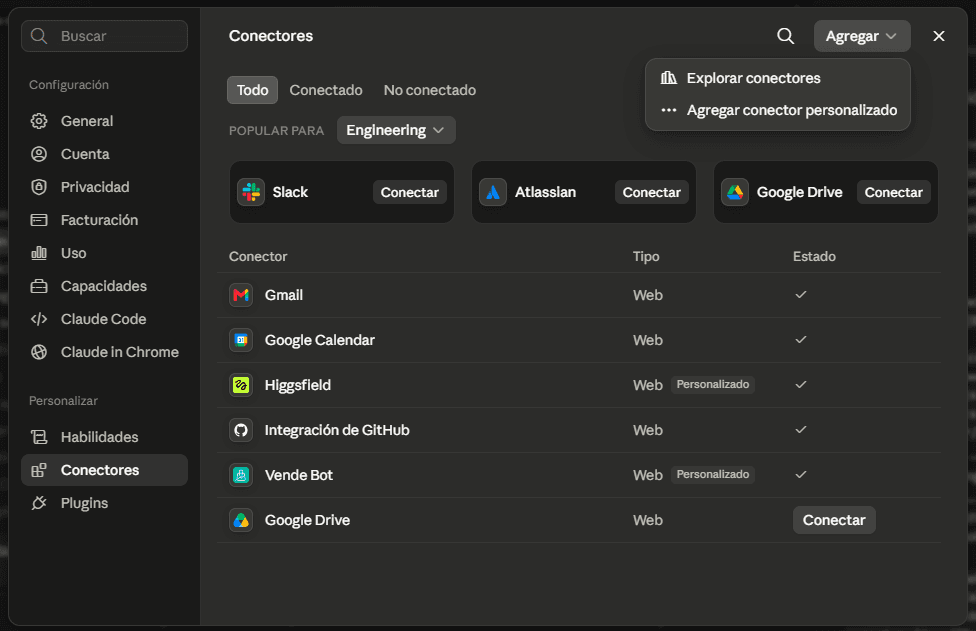Click the Uso bar chart icon

click(x=39, y=253)
